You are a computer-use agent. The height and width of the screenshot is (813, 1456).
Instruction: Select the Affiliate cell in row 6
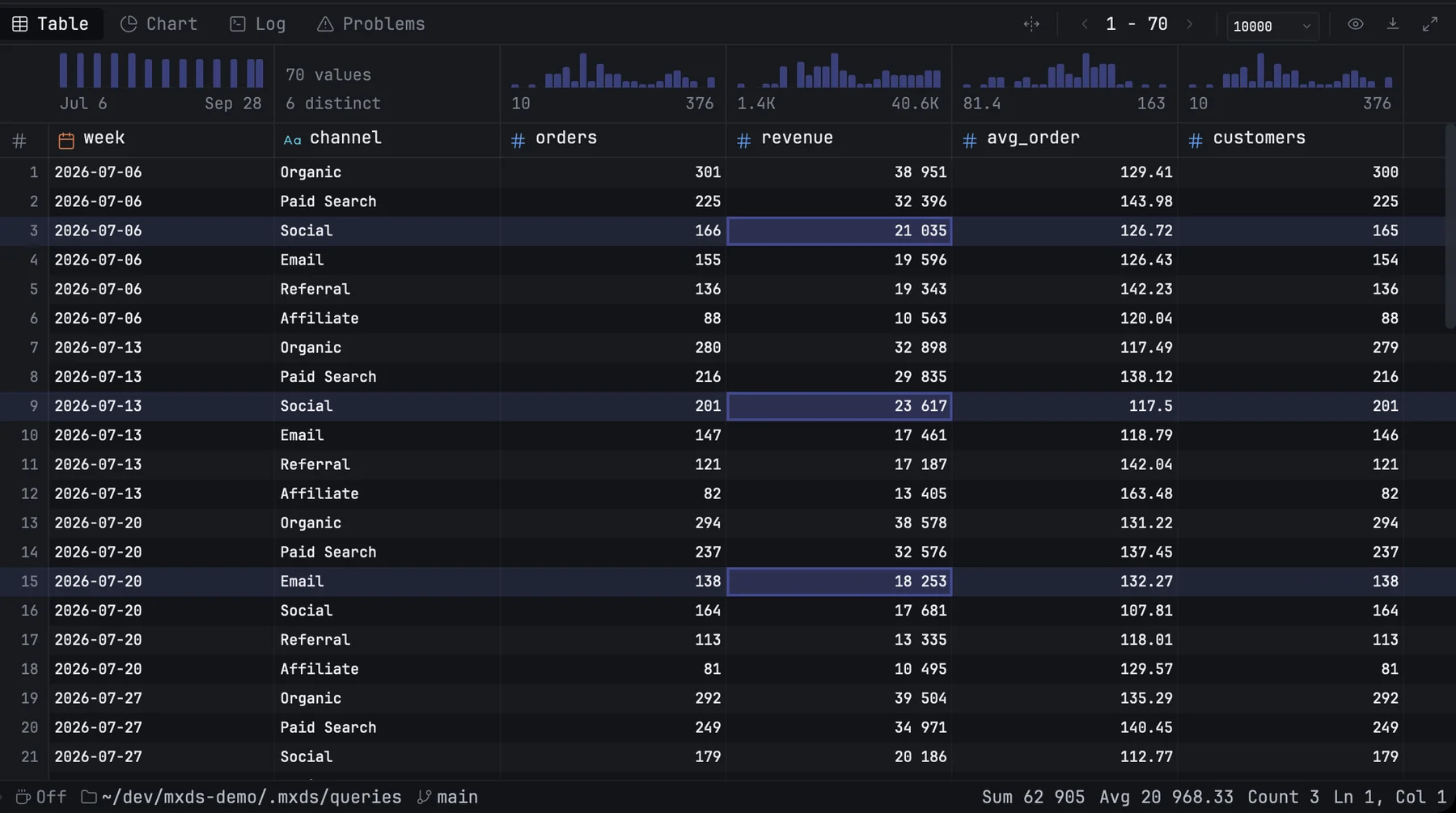click(387, 319)
